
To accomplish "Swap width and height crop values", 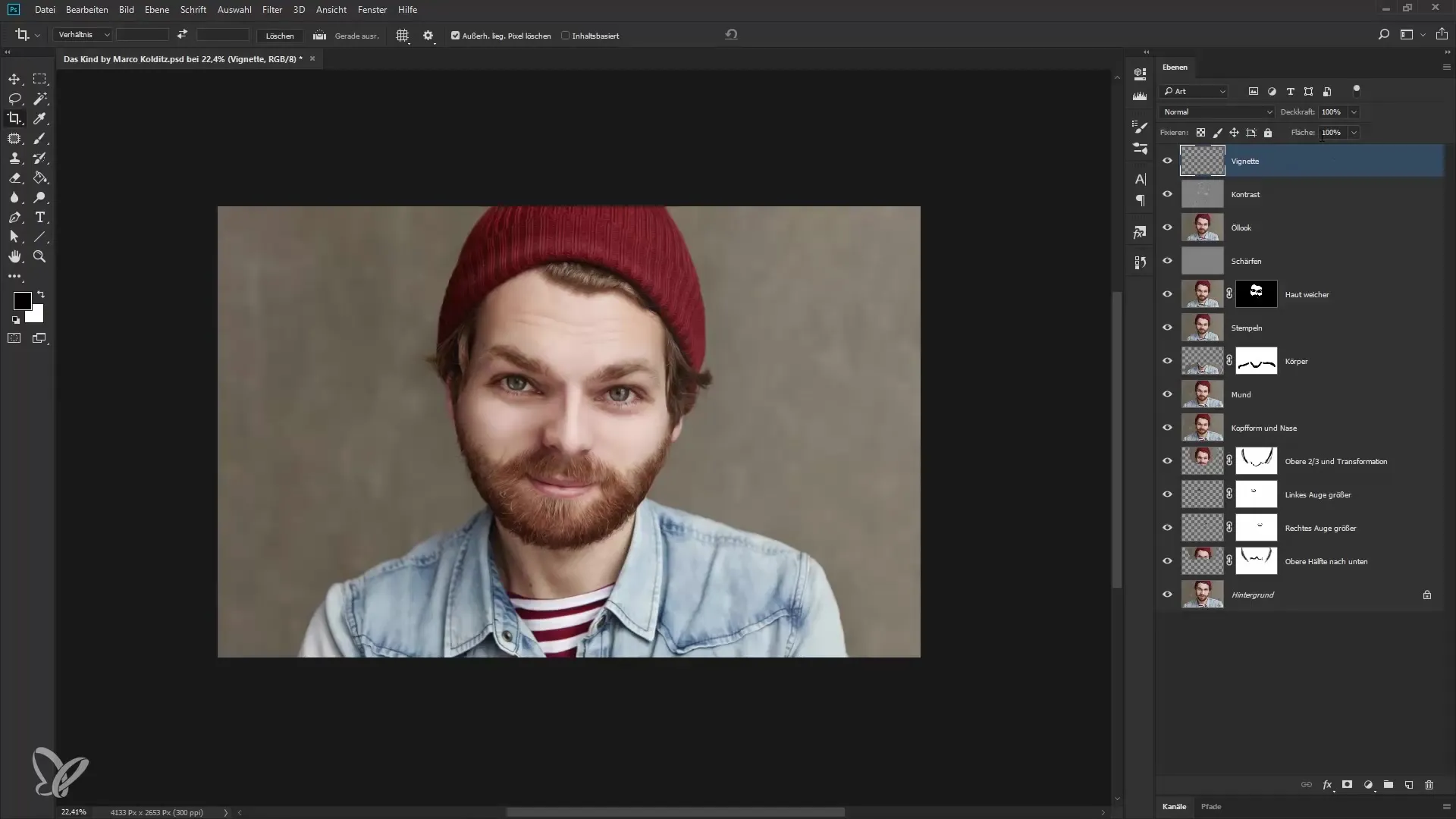I will click(182, 35).
